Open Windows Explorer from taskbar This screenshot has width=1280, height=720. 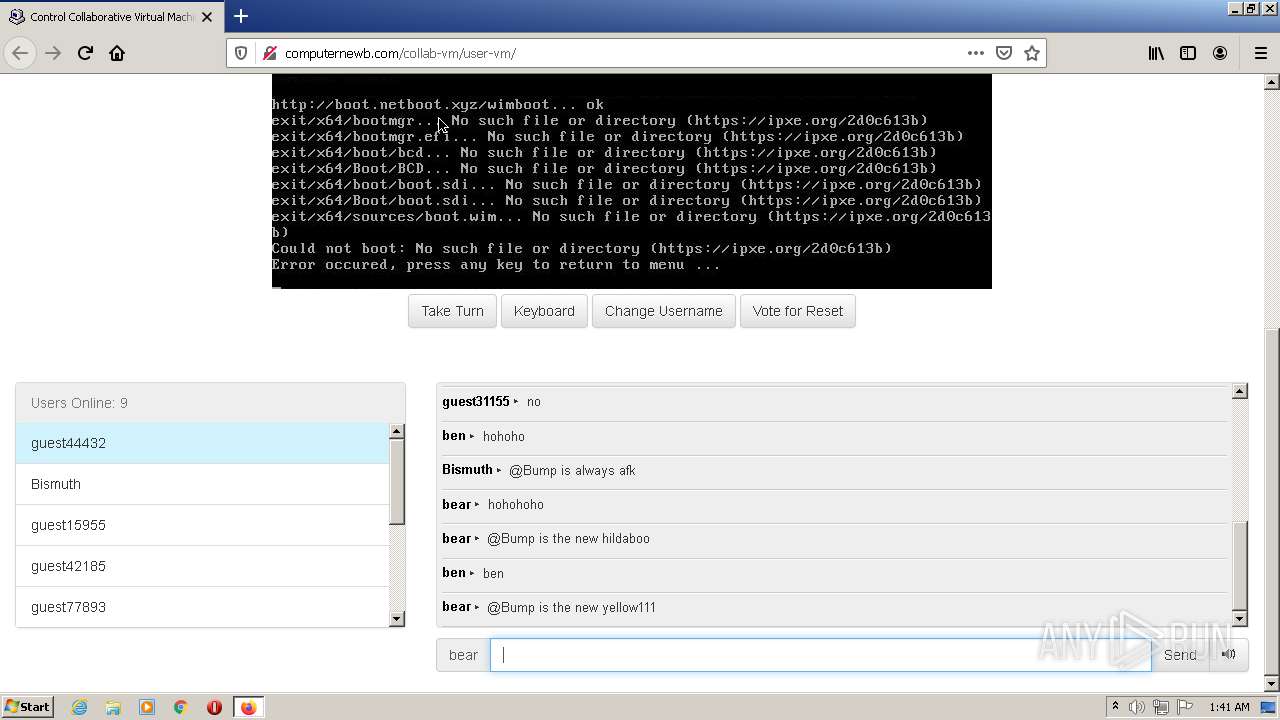pyautogui.click(x=113, y=707)
